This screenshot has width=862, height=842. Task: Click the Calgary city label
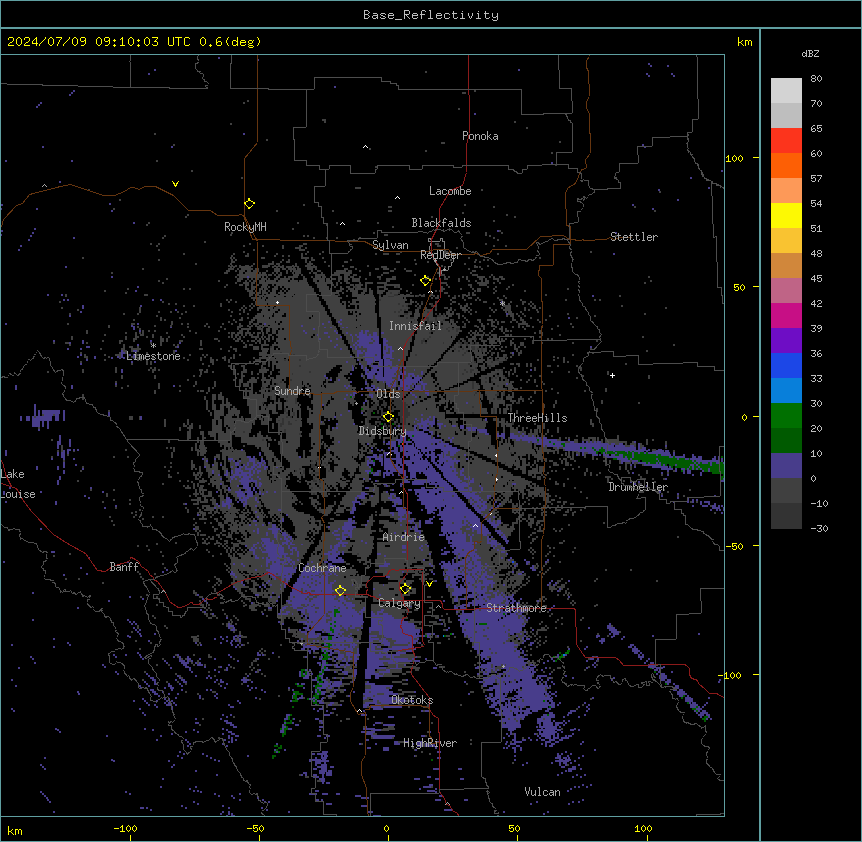(x=400, y=603)
